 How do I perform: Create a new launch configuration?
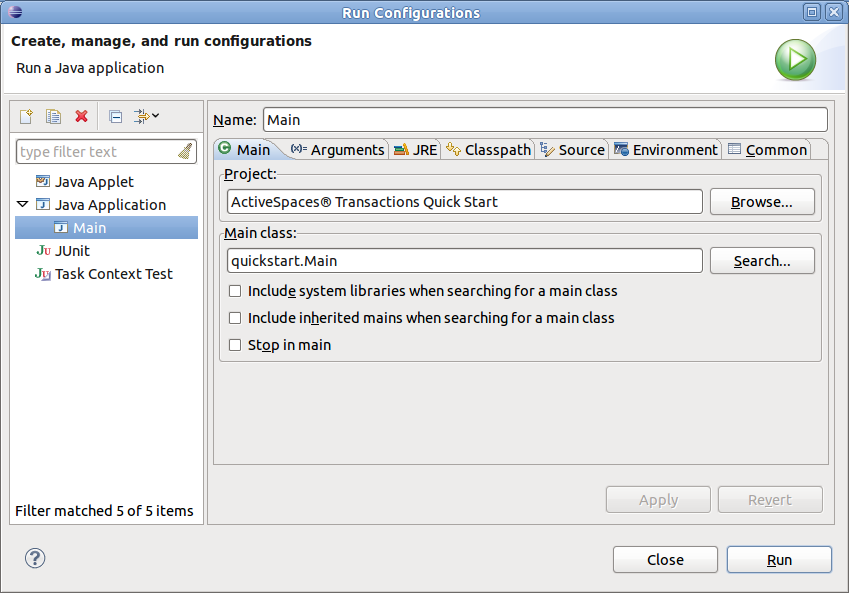point(25,116)
